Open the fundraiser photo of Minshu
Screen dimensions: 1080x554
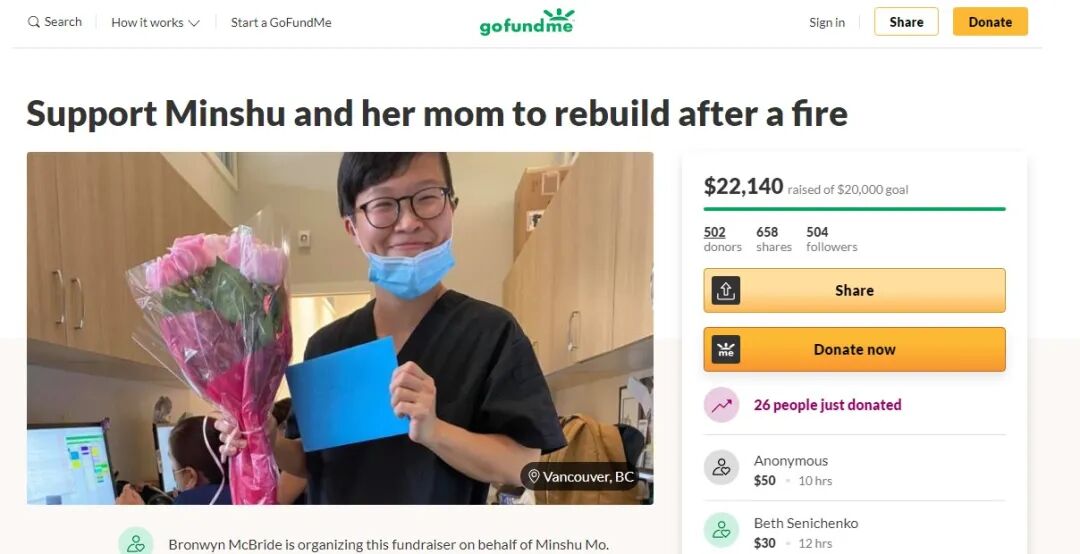[340, 328]
